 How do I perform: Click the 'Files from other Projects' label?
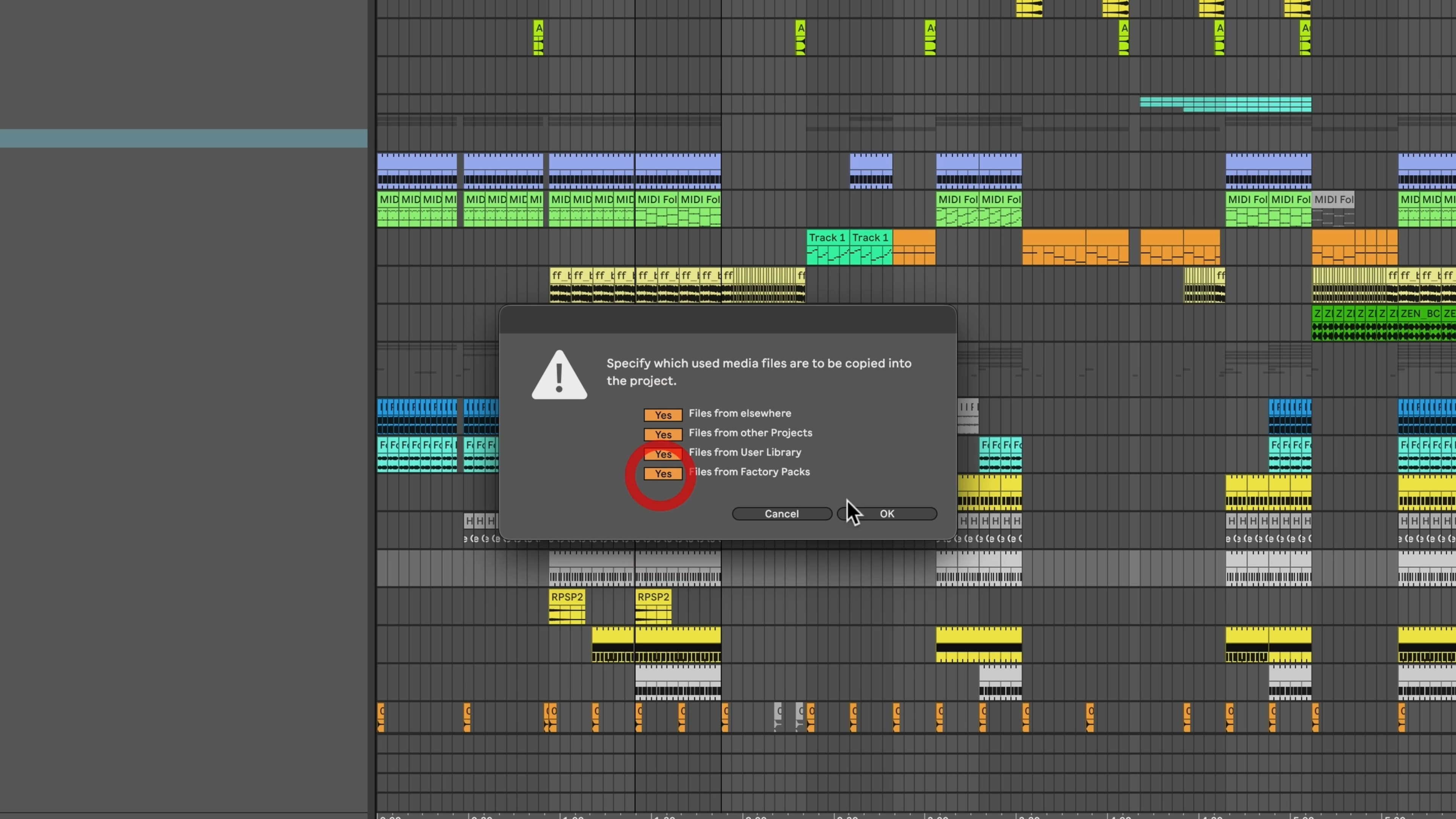tap(750, 432)
